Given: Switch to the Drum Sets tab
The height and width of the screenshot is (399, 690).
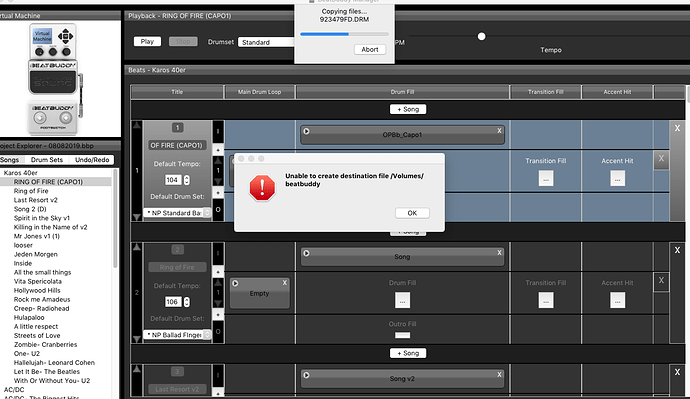Looking at the screenshot, I should [47, 160].
